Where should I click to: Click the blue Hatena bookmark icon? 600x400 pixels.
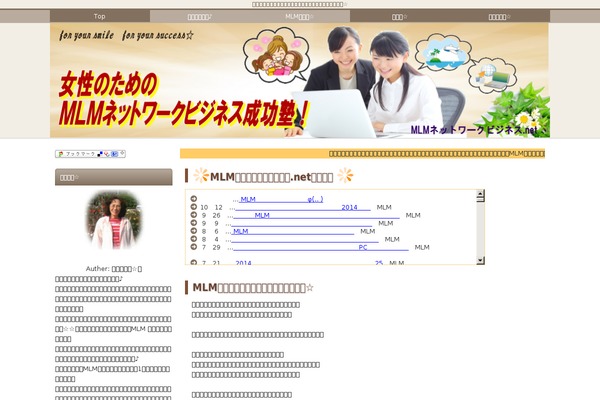pyautogui.click(x=114, y=154)
